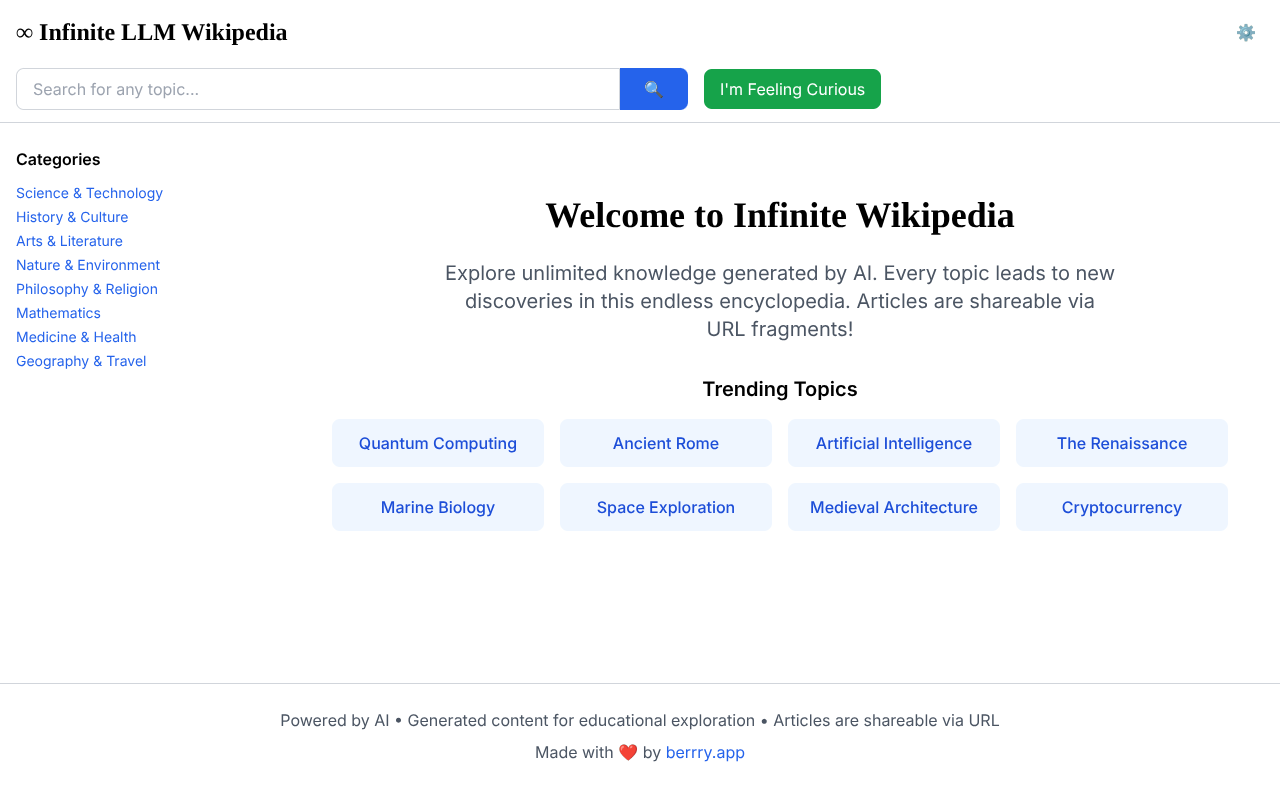Click inside the topic search field
This screenshot has height=800, width=1280.
[x=318, y=89]
